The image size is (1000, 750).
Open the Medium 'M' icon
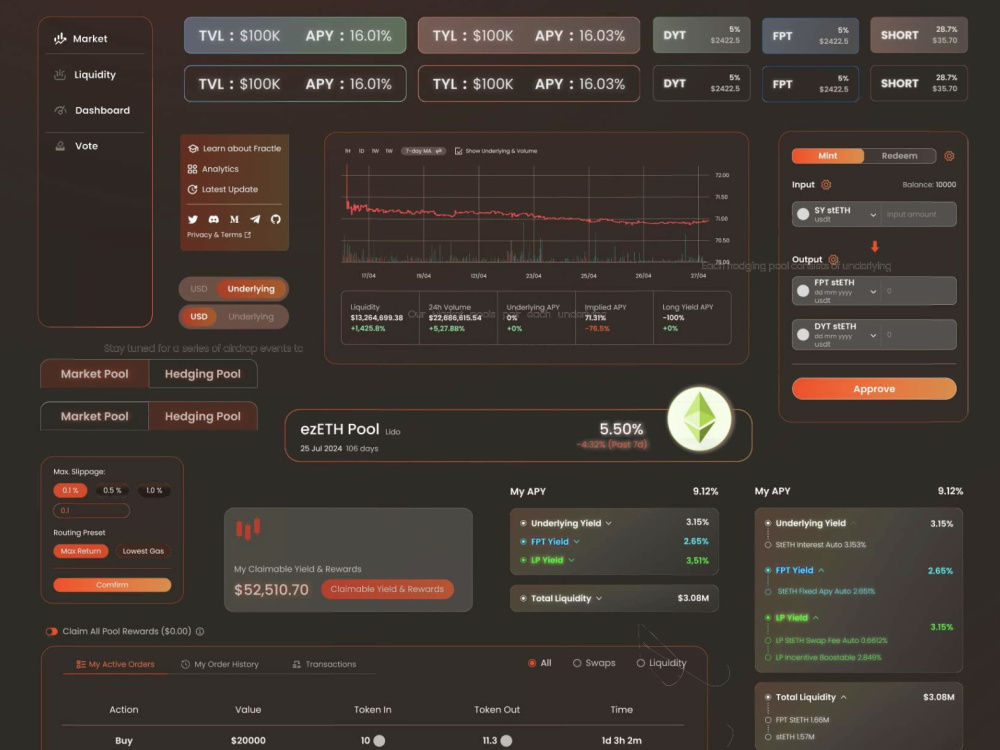pyautogui.click(x=234, y=219)
